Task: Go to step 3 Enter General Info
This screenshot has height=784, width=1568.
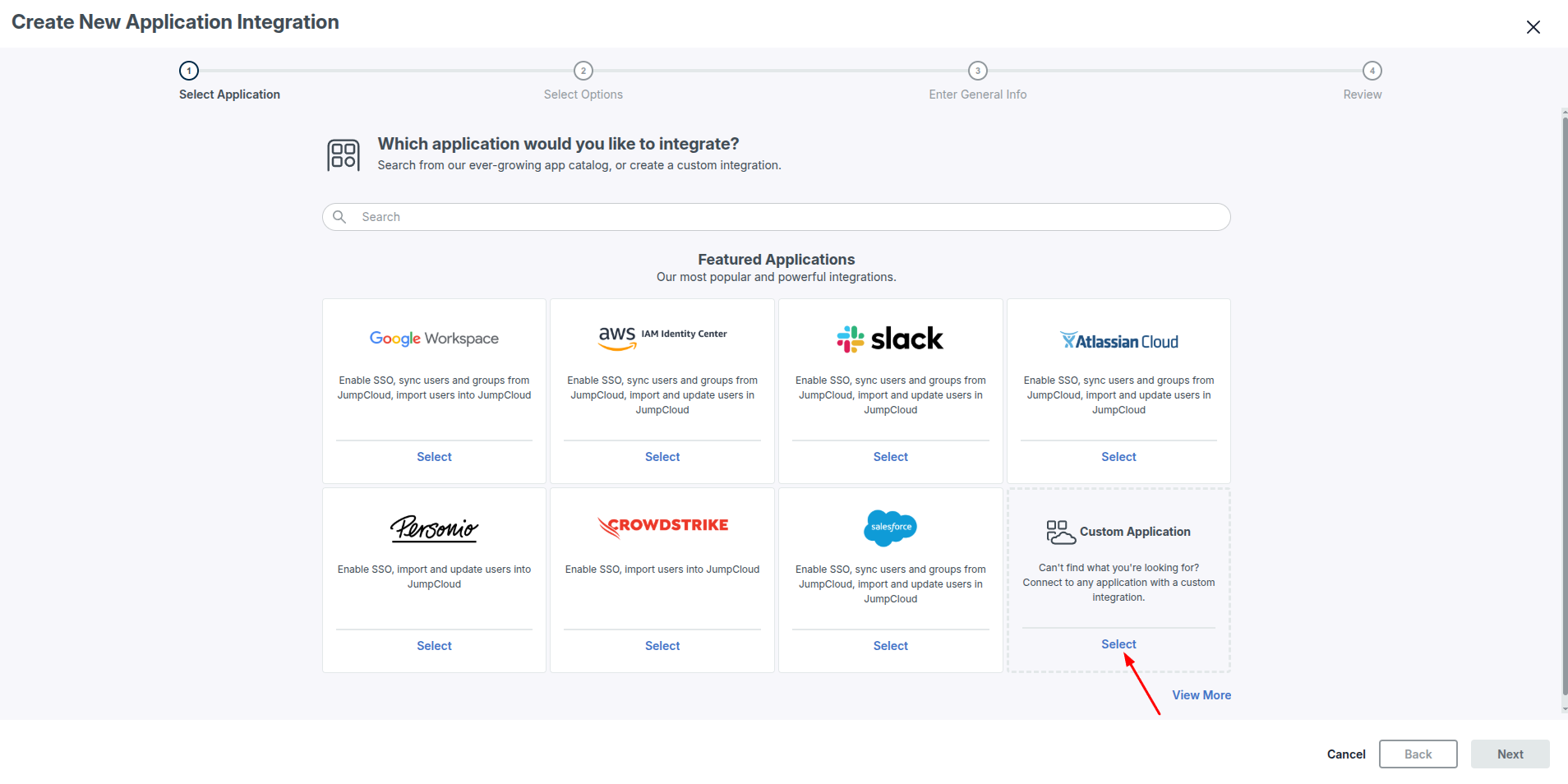Action: click(978, 71)
